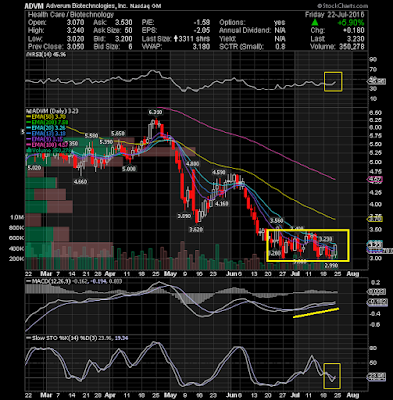Click the 3.560 price label
Screen dimensions: 393x400
[x=276, y=221]
